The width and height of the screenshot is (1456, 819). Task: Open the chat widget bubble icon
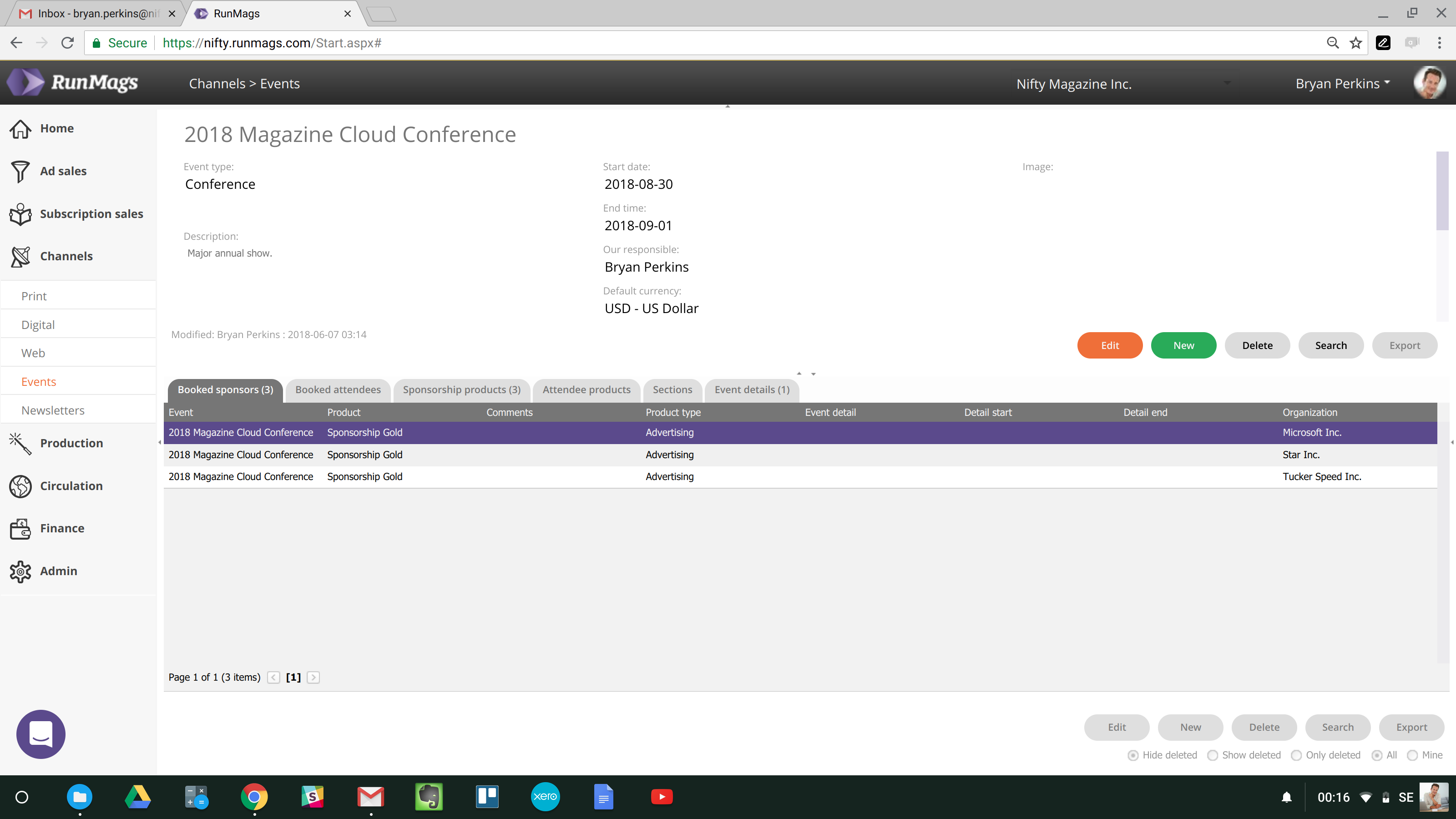(40, 733)
